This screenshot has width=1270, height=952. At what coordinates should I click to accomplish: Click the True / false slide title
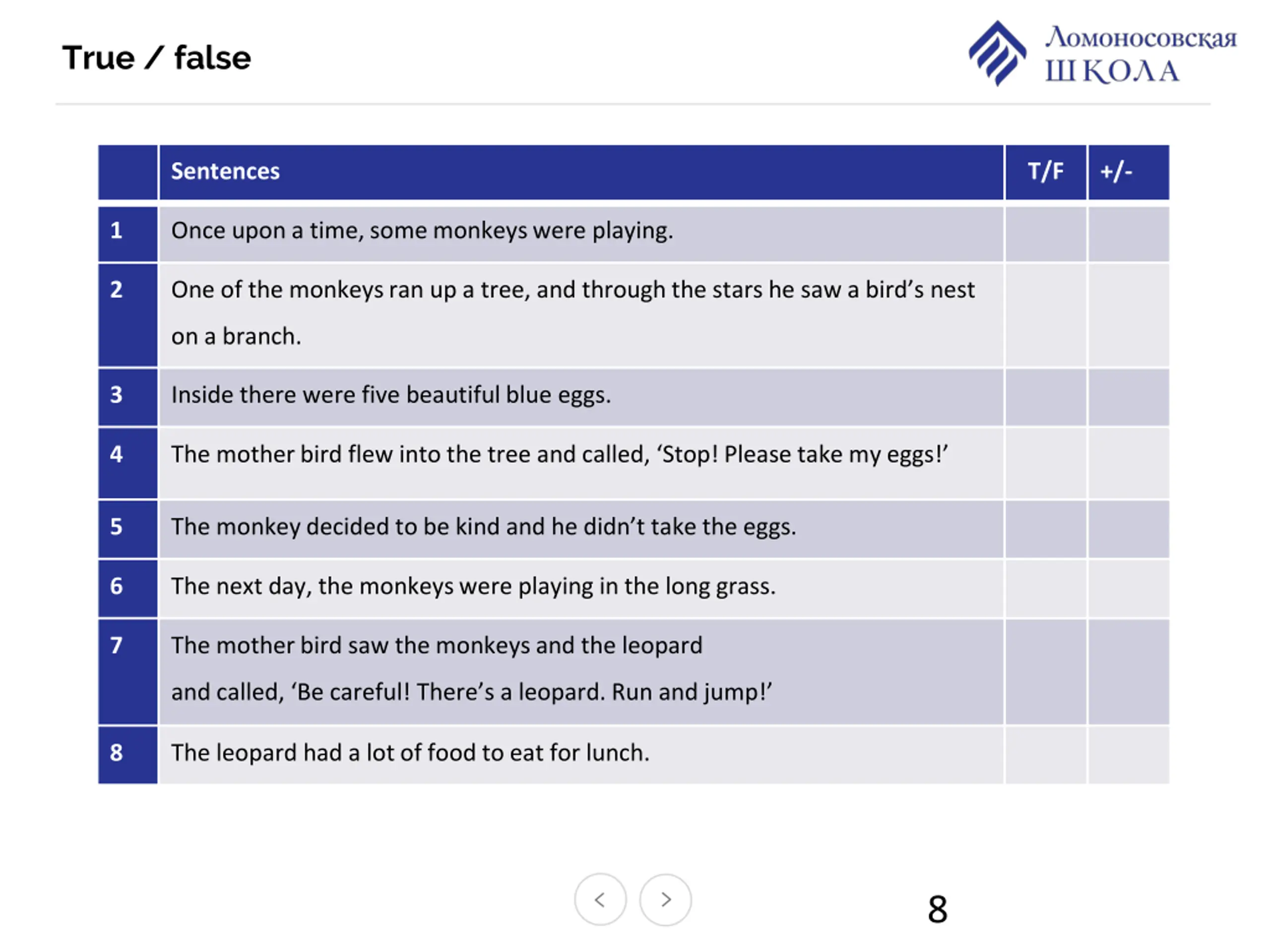pyautogui.click(x=156, y=58)
